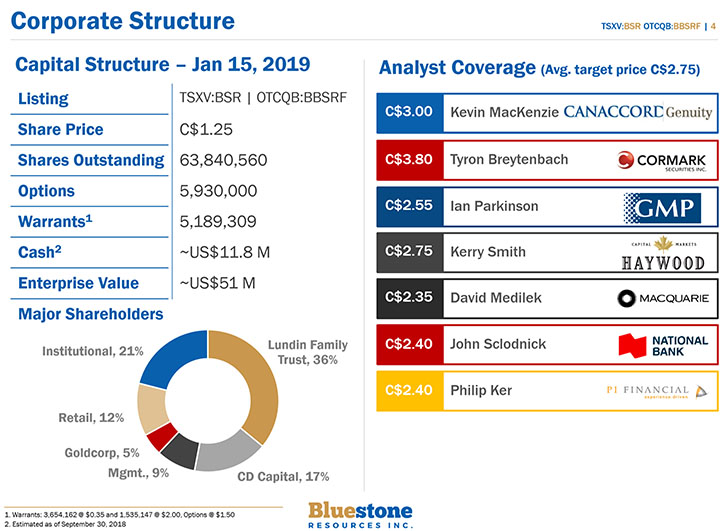Click the Share Price label
The image size is (725, 531).
tap(61, 130)
